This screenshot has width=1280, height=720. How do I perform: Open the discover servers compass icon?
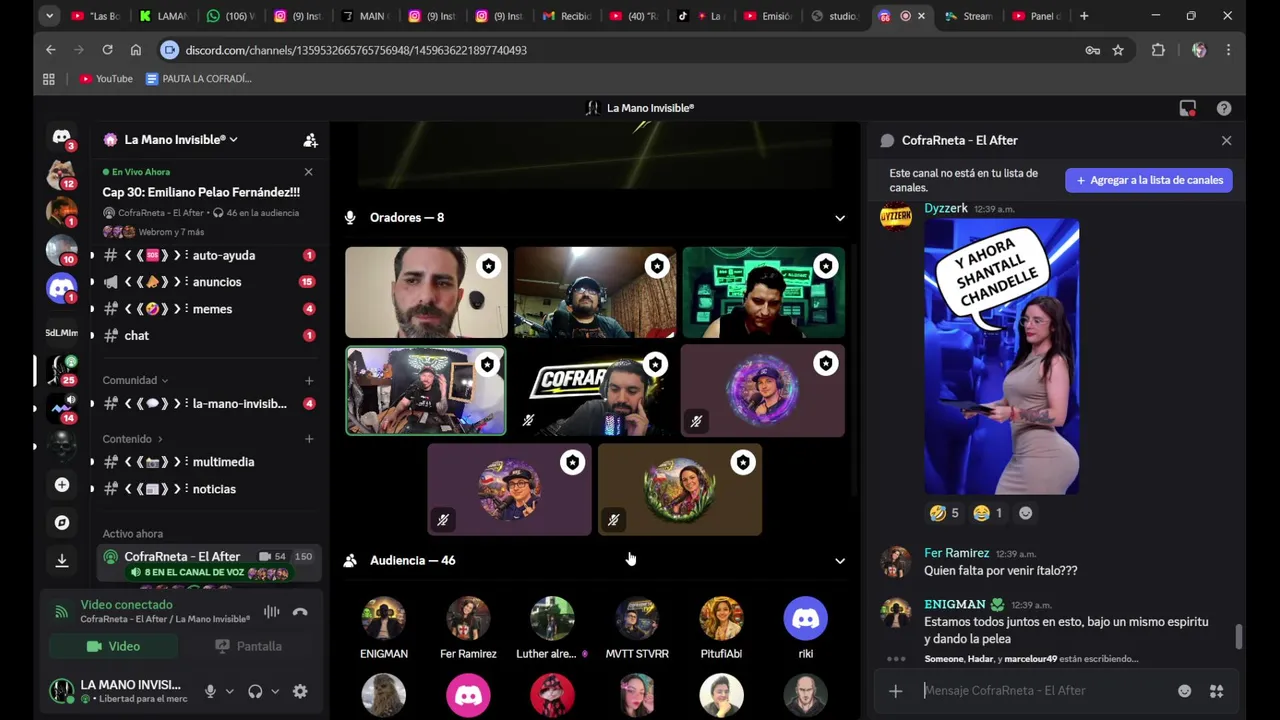62,522
